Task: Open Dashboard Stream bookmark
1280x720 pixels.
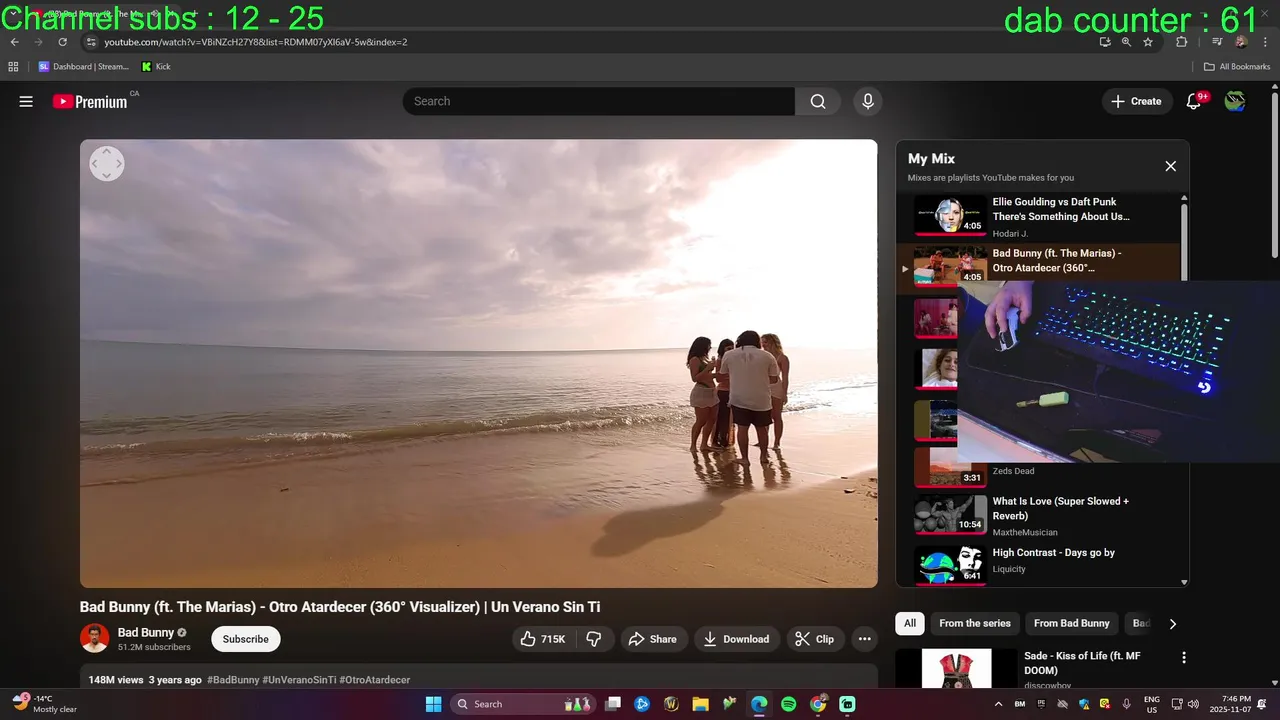Action: 85,67
